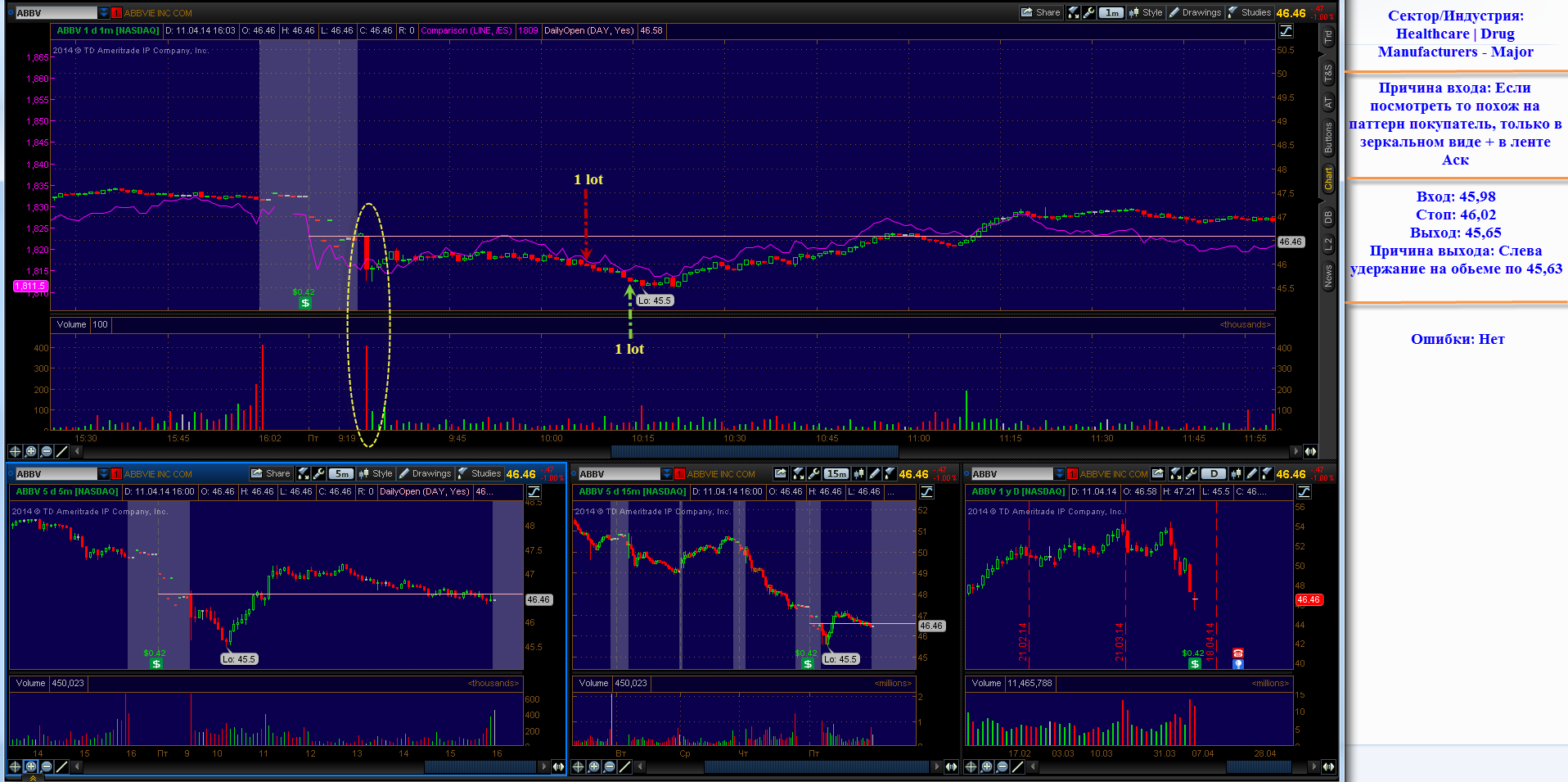The image size is (1568, 782).
Task: Toggle price-scale curve icon on 5m chart
Action: point(534,492)
